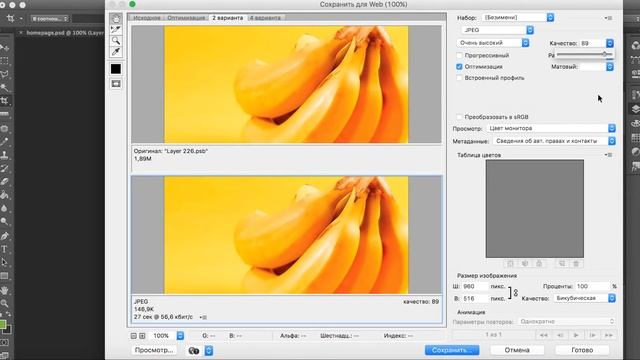Click the Проценты field showing 100
Image resolution: width=640 pixels, height=360 pixels.
[592, 287]
